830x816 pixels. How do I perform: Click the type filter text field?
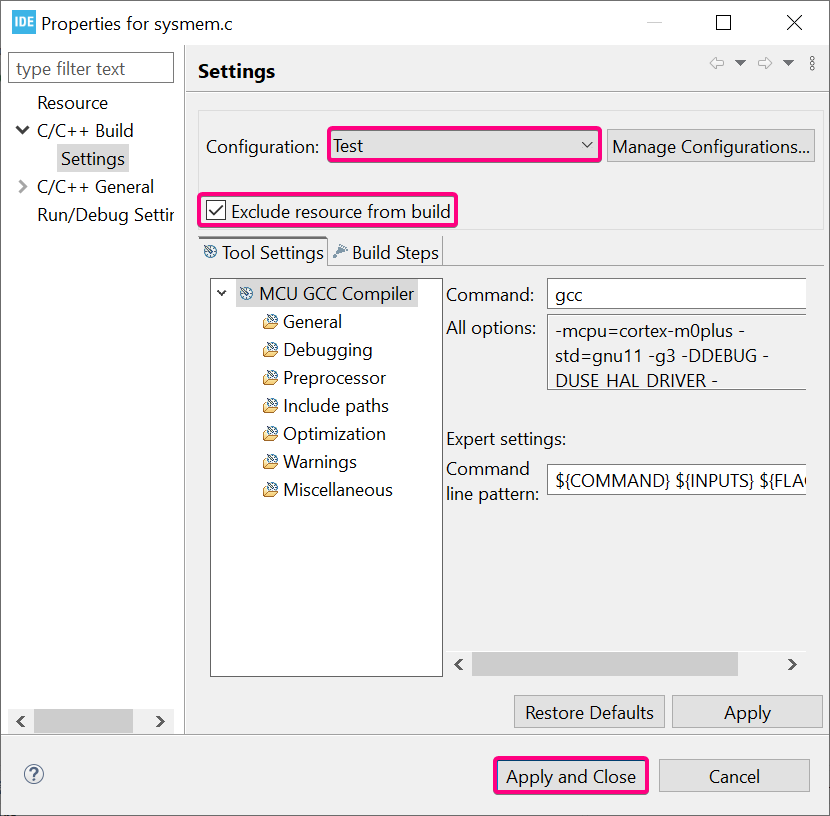coord(91,69)
